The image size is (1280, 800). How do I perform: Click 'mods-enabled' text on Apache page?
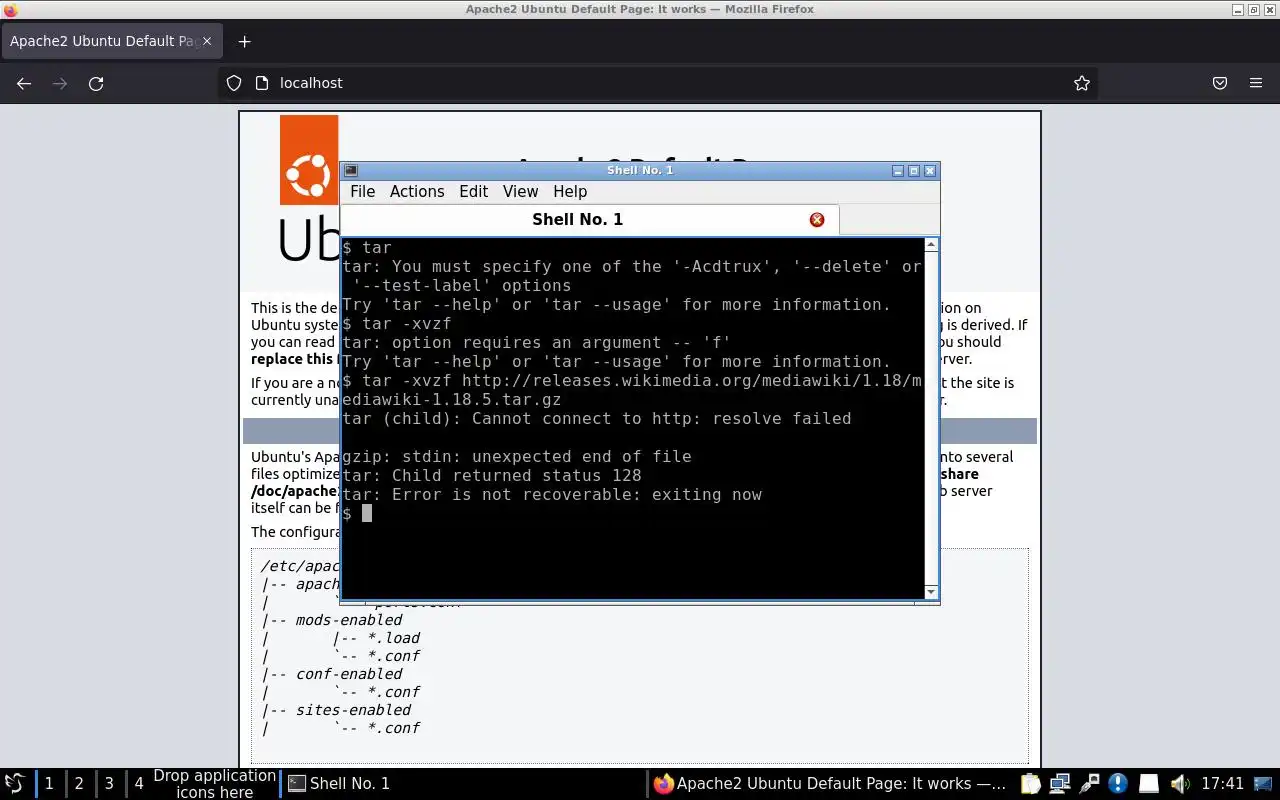[x=348, y=620]
